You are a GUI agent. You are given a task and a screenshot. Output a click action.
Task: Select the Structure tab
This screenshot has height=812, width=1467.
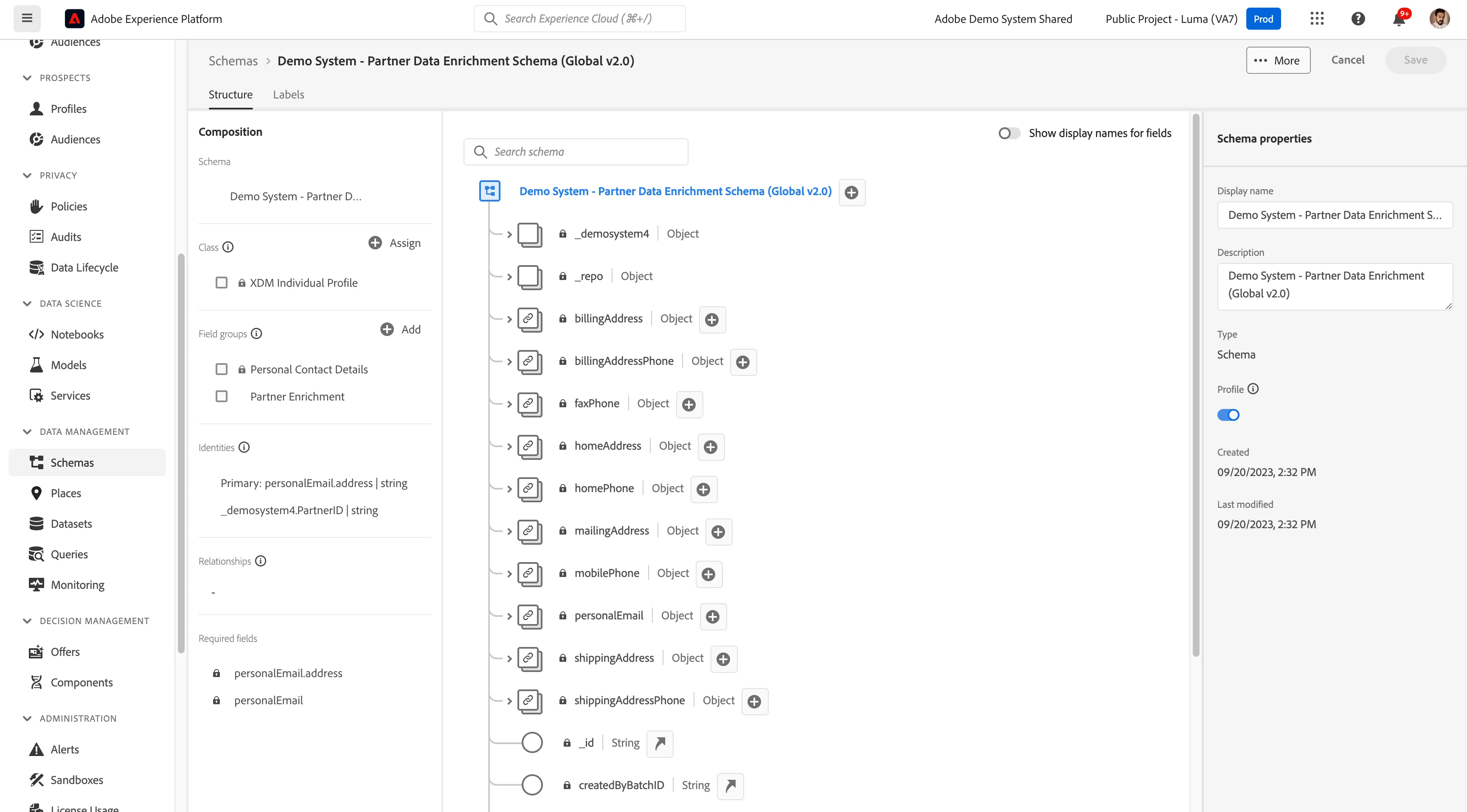(230, 95)
